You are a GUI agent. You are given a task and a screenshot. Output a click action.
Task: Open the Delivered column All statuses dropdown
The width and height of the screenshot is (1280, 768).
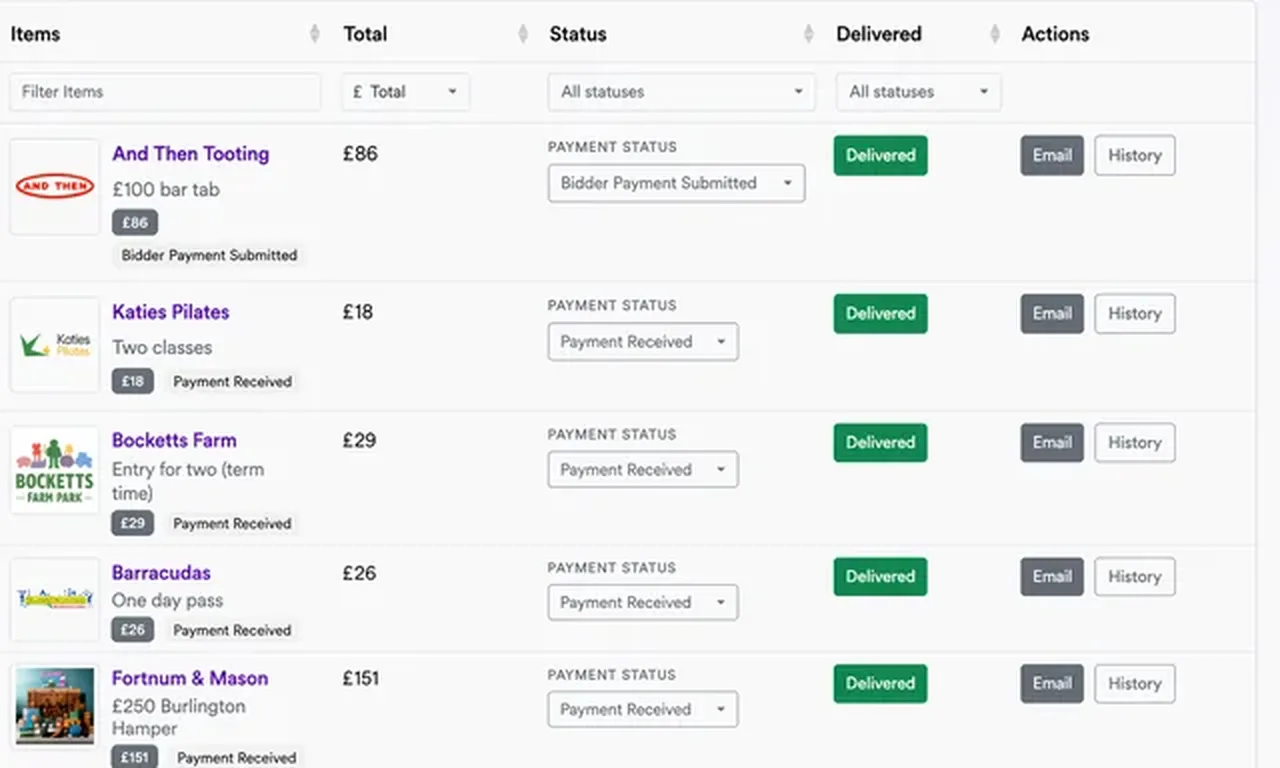pos(919,92)
